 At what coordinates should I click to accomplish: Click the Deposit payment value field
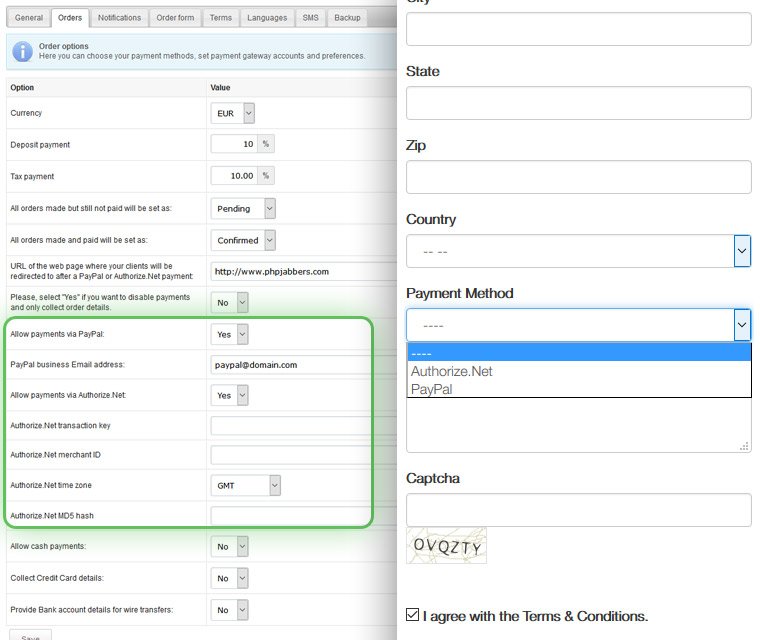pyautogui.click(x=234, y=144)
